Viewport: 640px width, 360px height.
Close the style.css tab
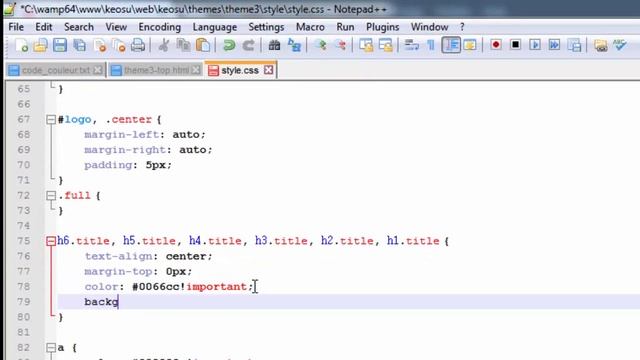(268, 70)
